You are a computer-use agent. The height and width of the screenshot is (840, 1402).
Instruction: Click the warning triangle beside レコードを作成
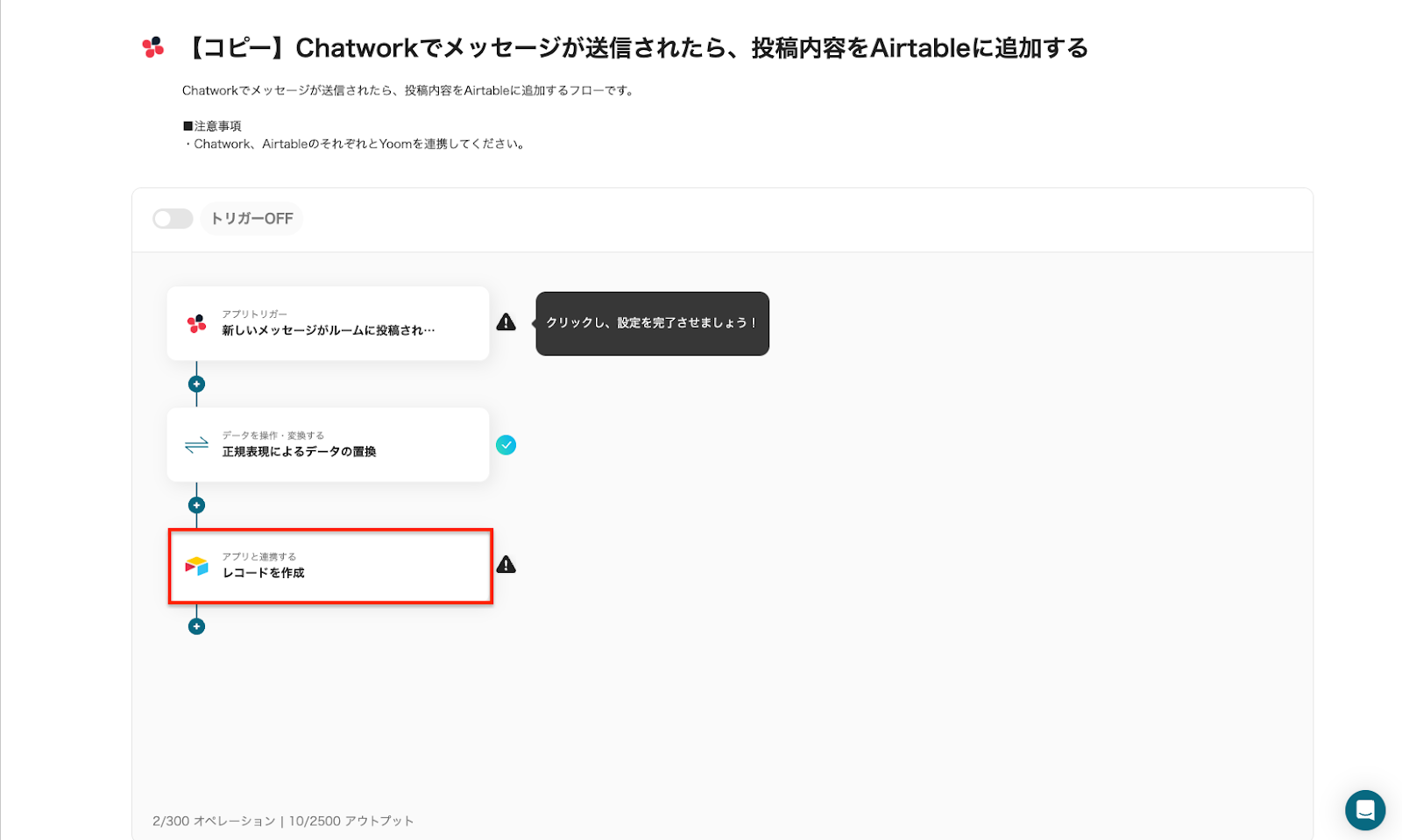[506, 565]
